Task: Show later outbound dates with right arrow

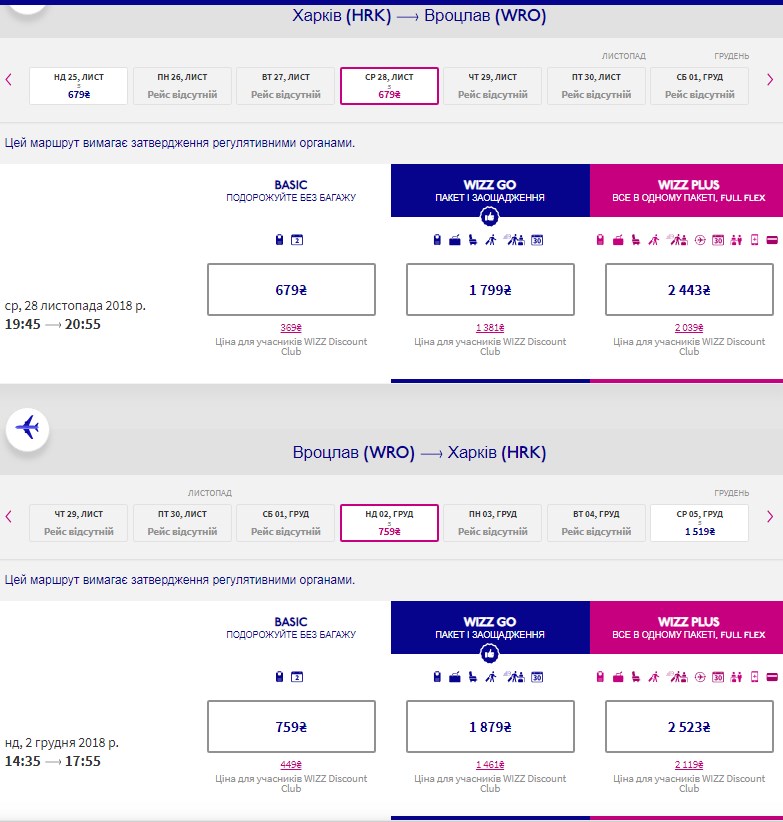Action: click(769, 79)
